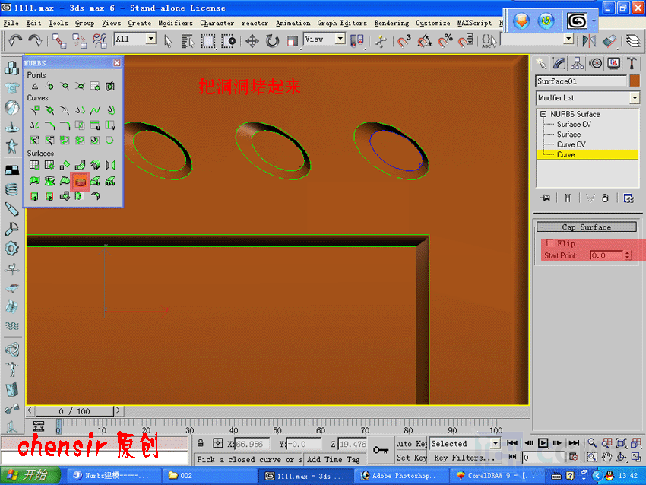This screenshot has width=646, height=485.
Task: Switch to the Modify command panel tab
Action: click(x=559, y=63)
